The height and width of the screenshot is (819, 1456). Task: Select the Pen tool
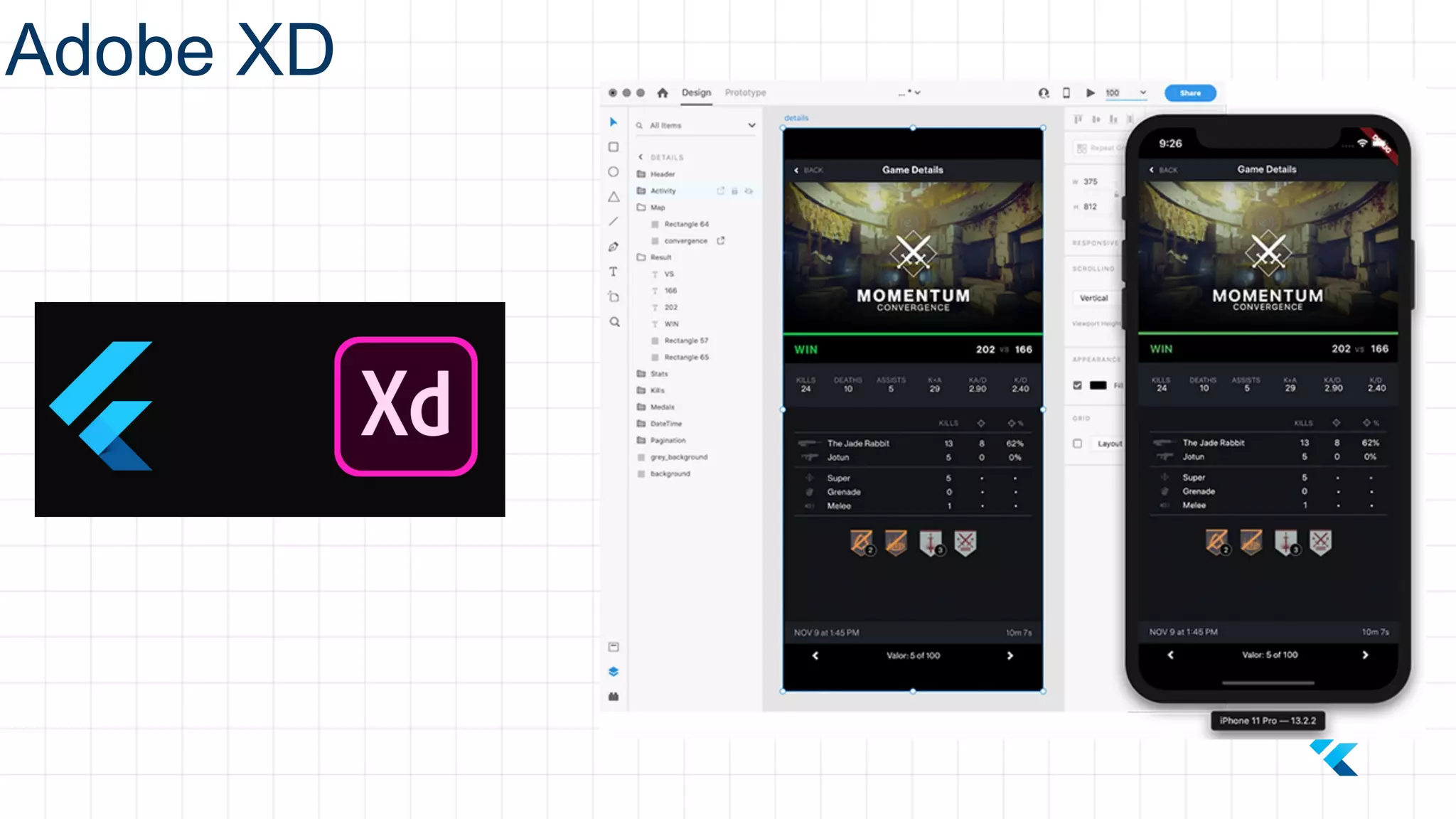tap(614, 247)
